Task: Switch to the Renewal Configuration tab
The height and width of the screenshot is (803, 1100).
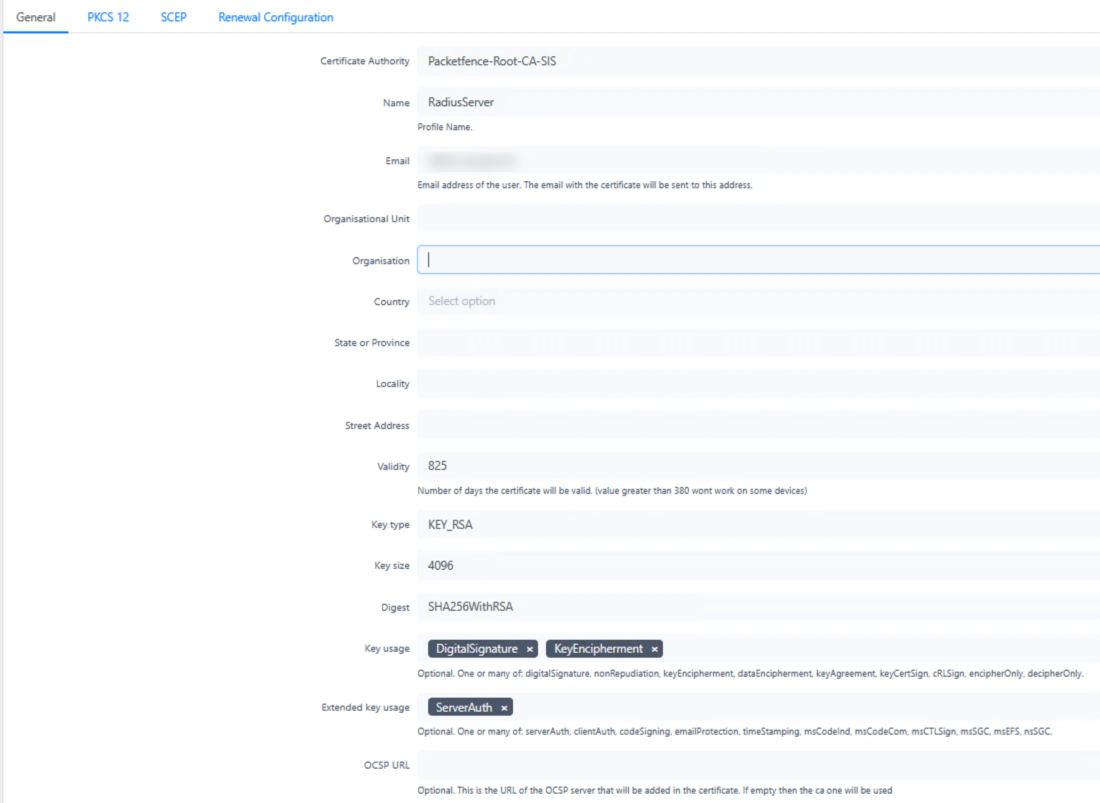Action: [275, 17]
